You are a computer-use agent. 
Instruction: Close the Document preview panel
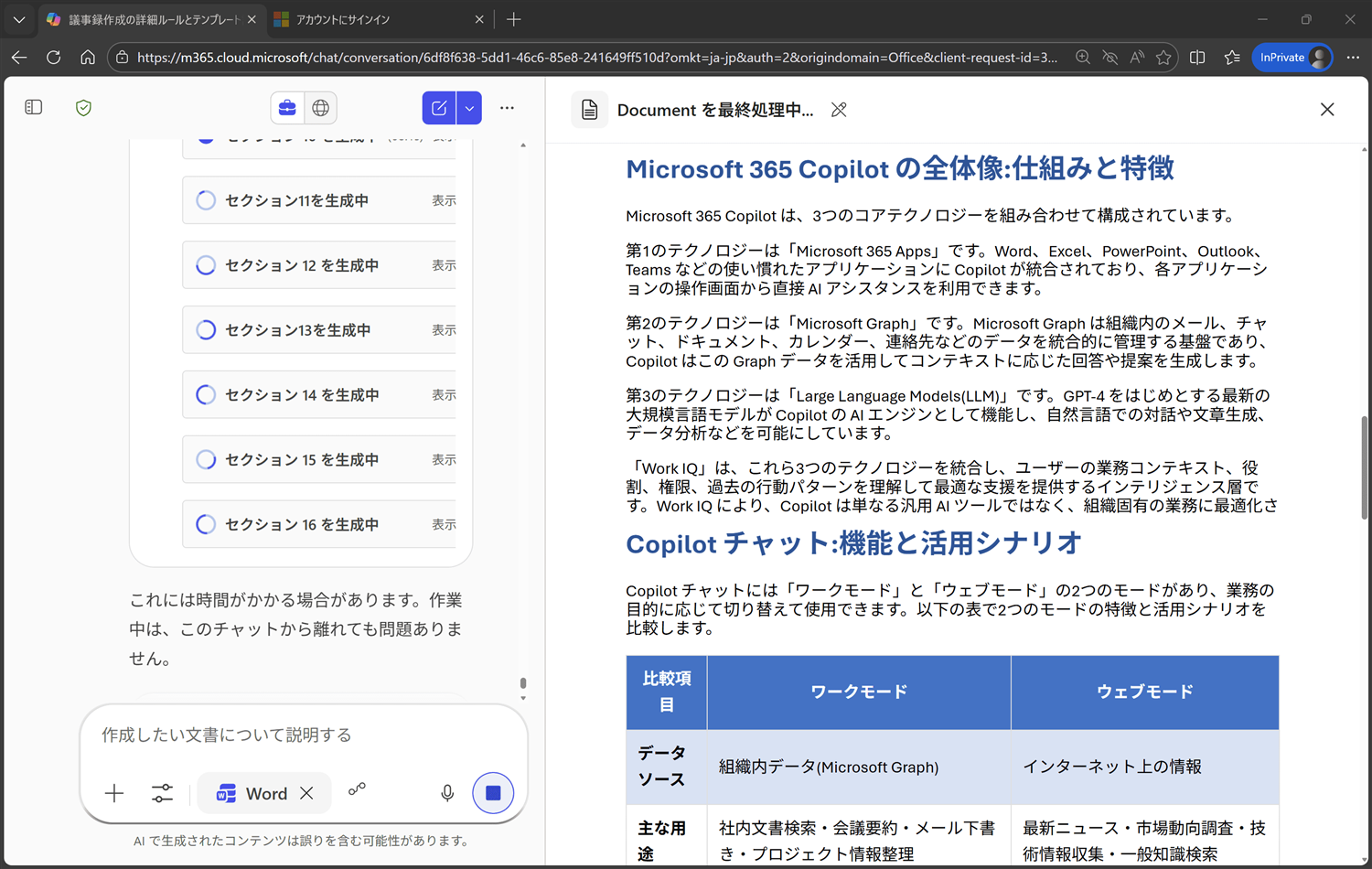[x=1327, y=110]
